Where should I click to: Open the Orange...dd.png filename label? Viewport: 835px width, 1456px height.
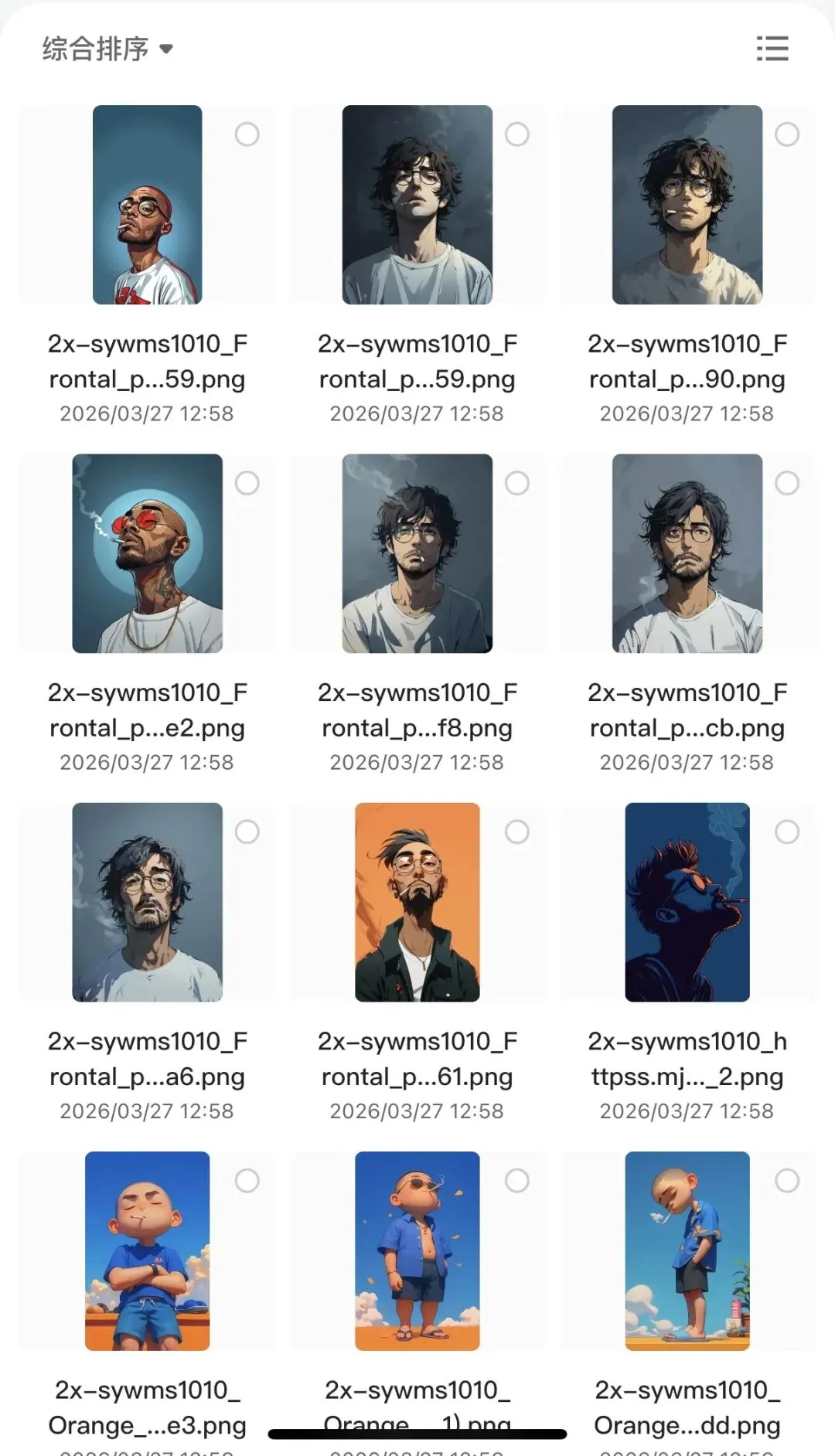(687, 1425)
